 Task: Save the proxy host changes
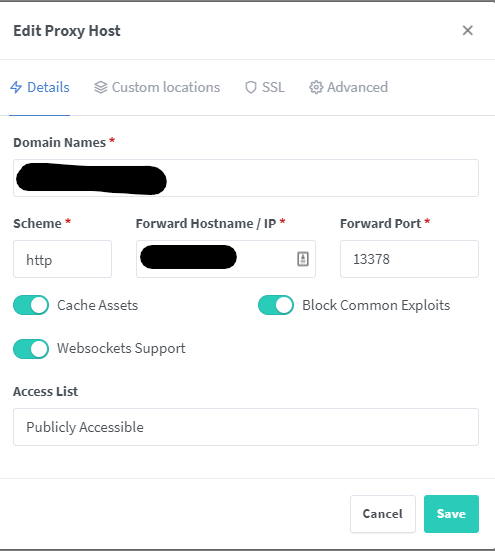451,514
